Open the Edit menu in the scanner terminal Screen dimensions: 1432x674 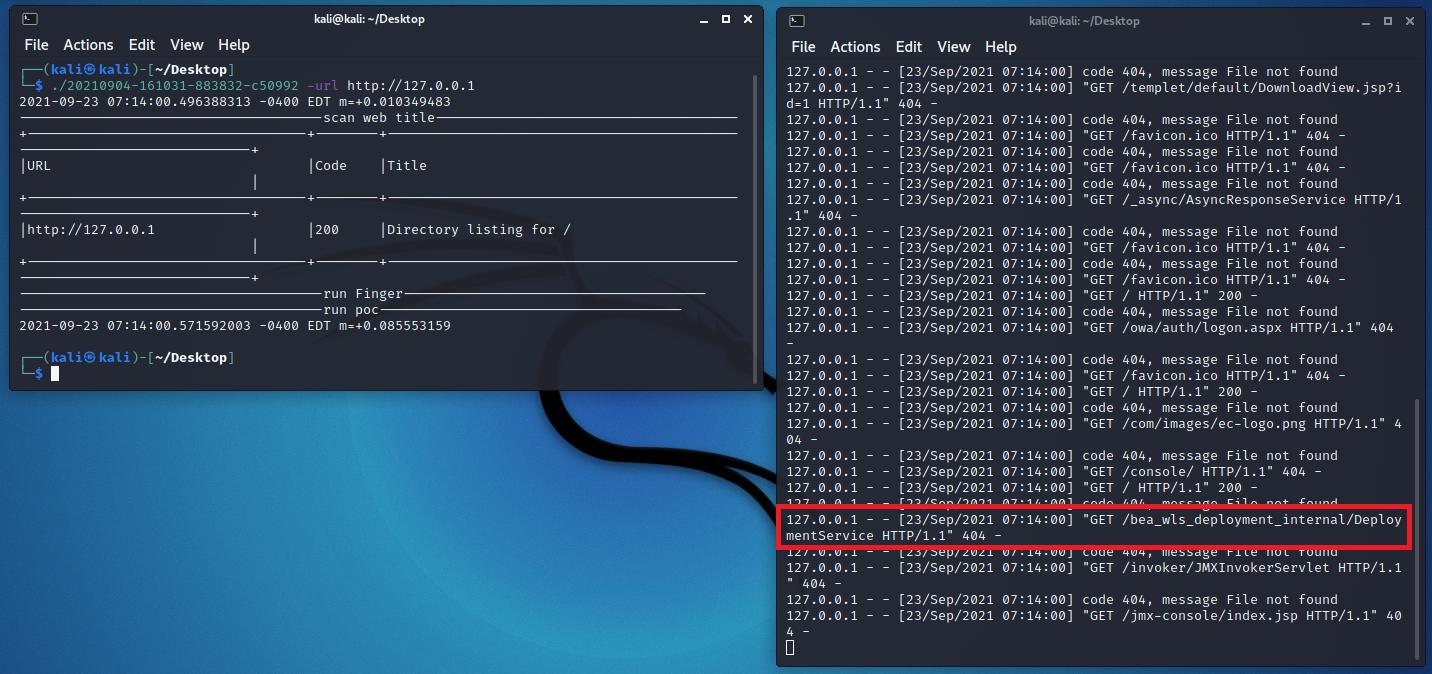pos(142,45)
